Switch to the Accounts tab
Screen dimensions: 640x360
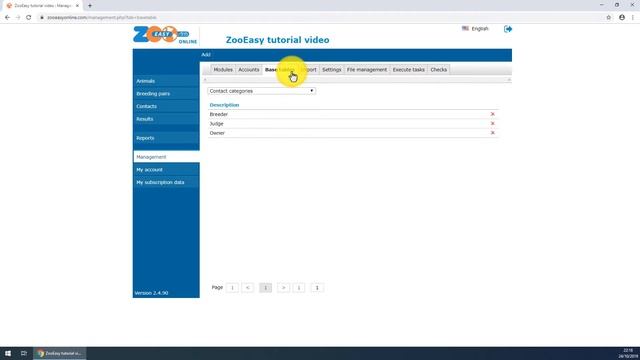point(249,70)
